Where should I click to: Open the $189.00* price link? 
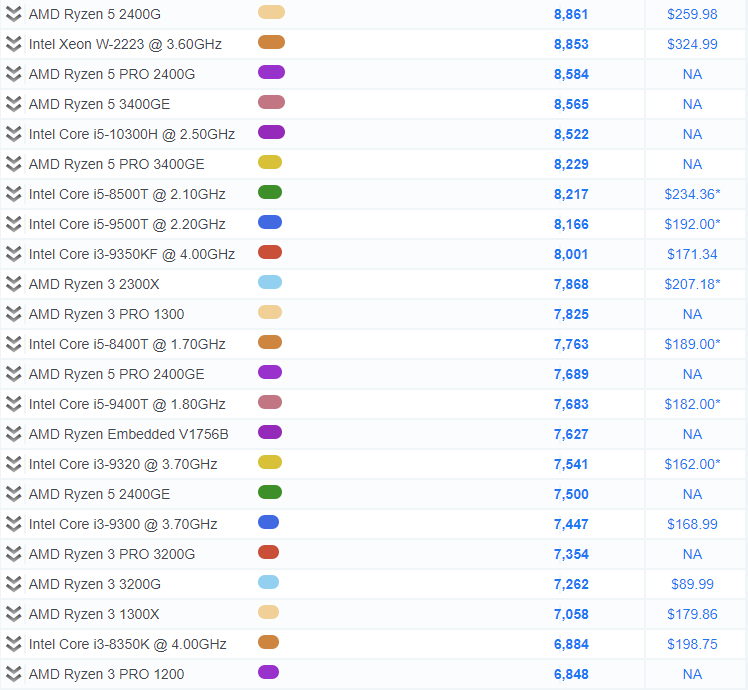[692, 344]
